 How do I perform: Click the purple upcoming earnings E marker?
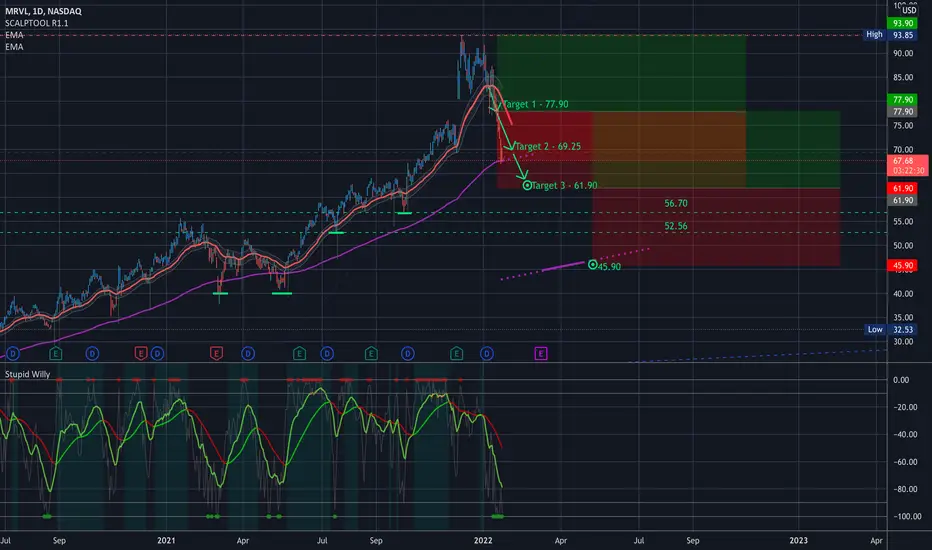540,354
